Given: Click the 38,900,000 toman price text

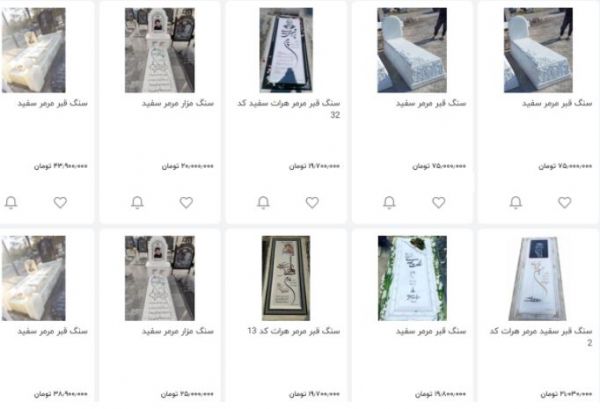Looking at the screenshot, I should (x=61, y=394).
